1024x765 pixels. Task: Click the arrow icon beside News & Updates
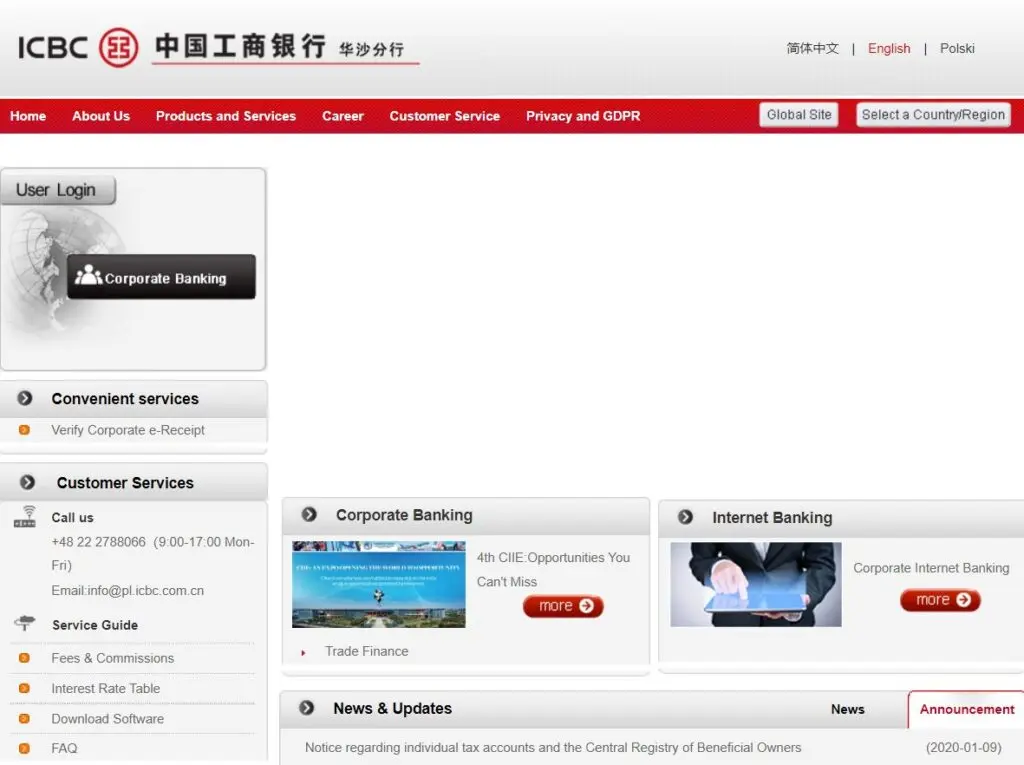point(307,708)
